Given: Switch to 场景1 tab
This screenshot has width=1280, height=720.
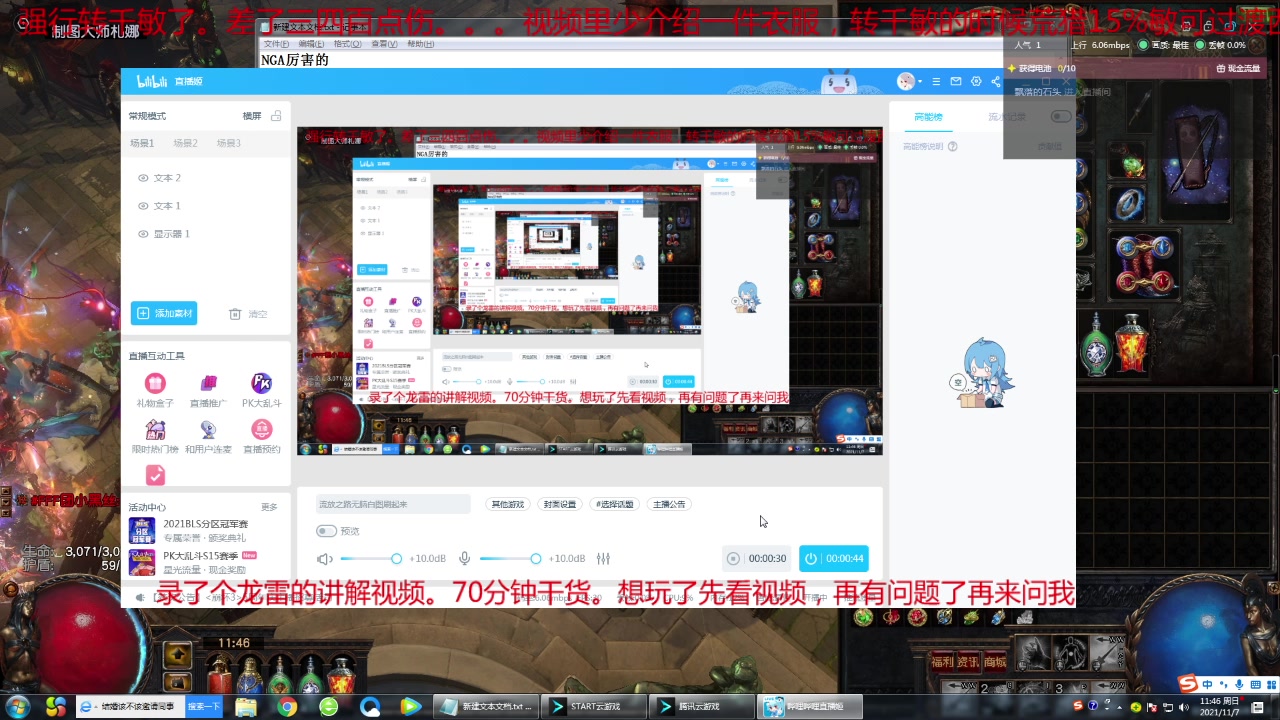Looking at the screenshot, I should point(142,143).
